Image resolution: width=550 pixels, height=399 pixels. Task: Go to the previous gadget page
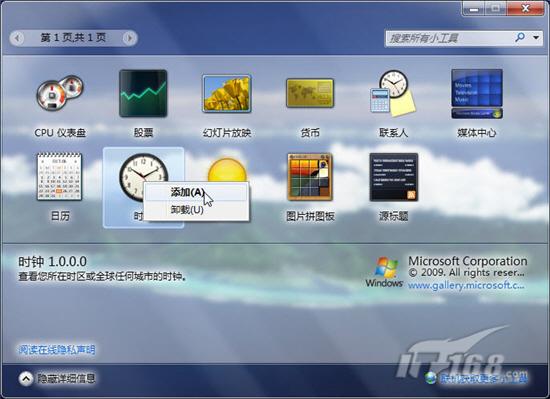coord(18,38)
